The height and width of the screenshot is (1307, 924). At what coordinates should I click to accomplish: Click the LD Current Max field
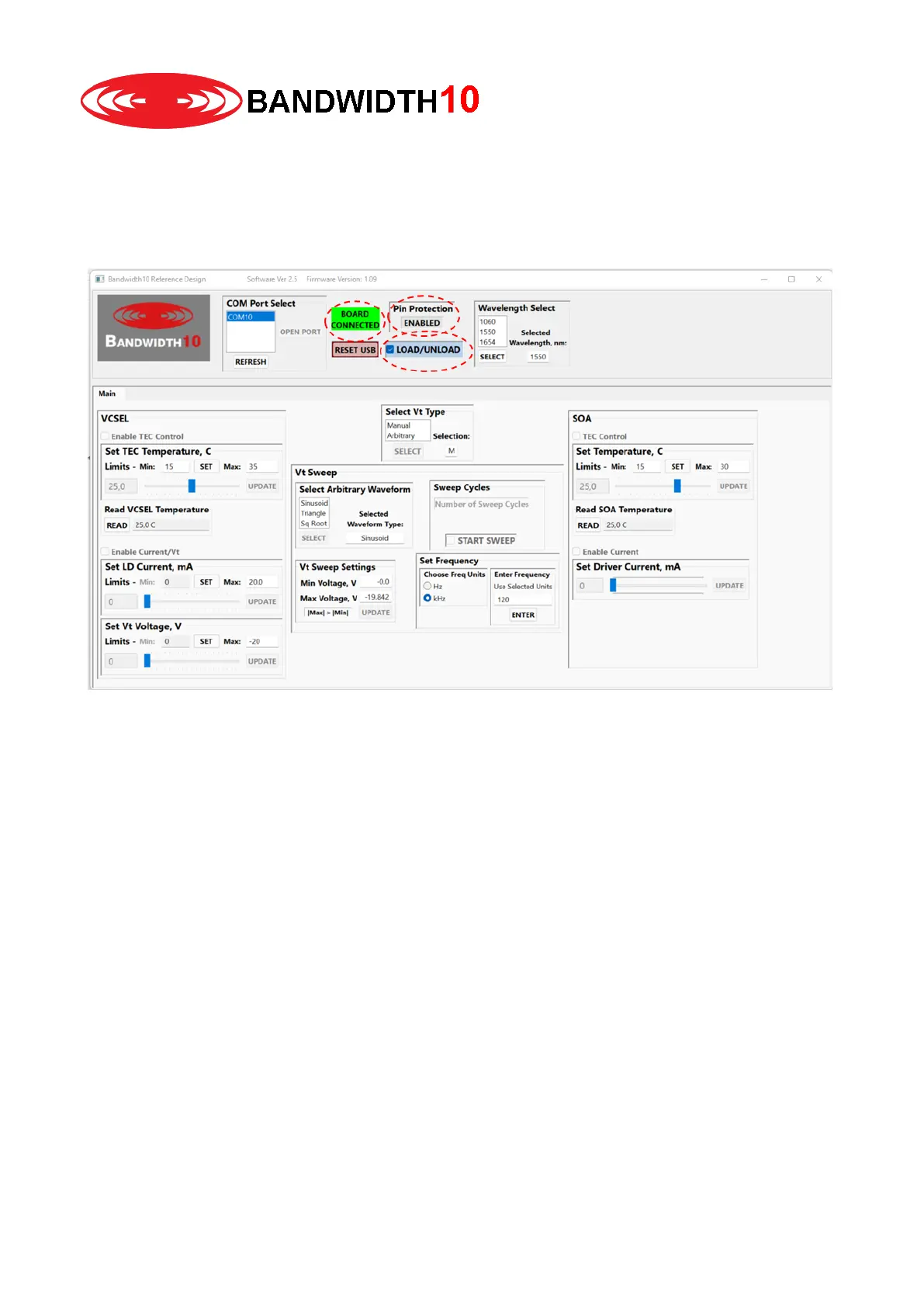(x=262, y=582)
